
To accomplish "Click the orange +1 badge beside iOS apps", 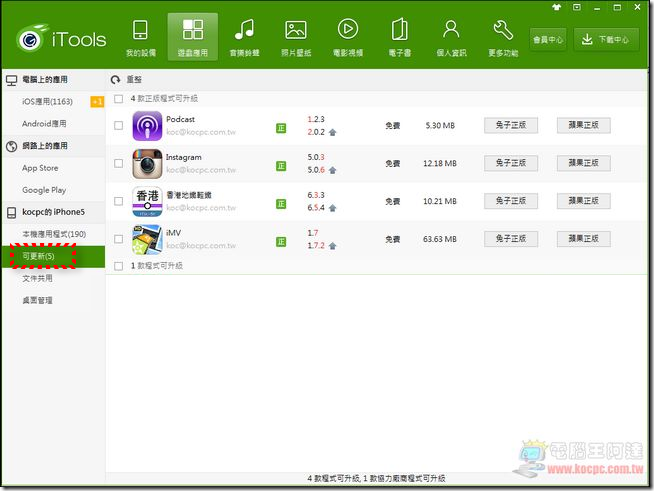I will [x=97, y=101].
